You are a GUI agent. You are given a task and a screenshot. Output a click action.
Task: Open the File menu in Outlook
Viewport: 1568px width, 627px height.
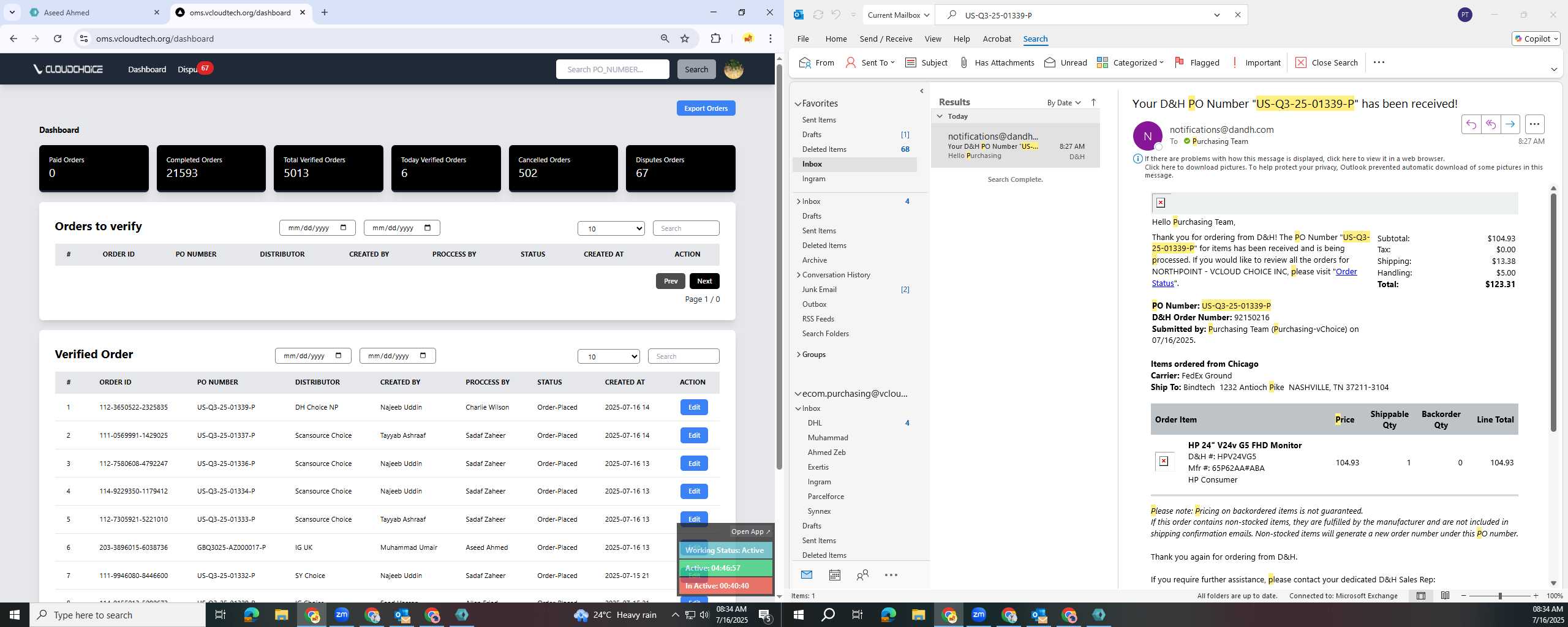[802, 39]
